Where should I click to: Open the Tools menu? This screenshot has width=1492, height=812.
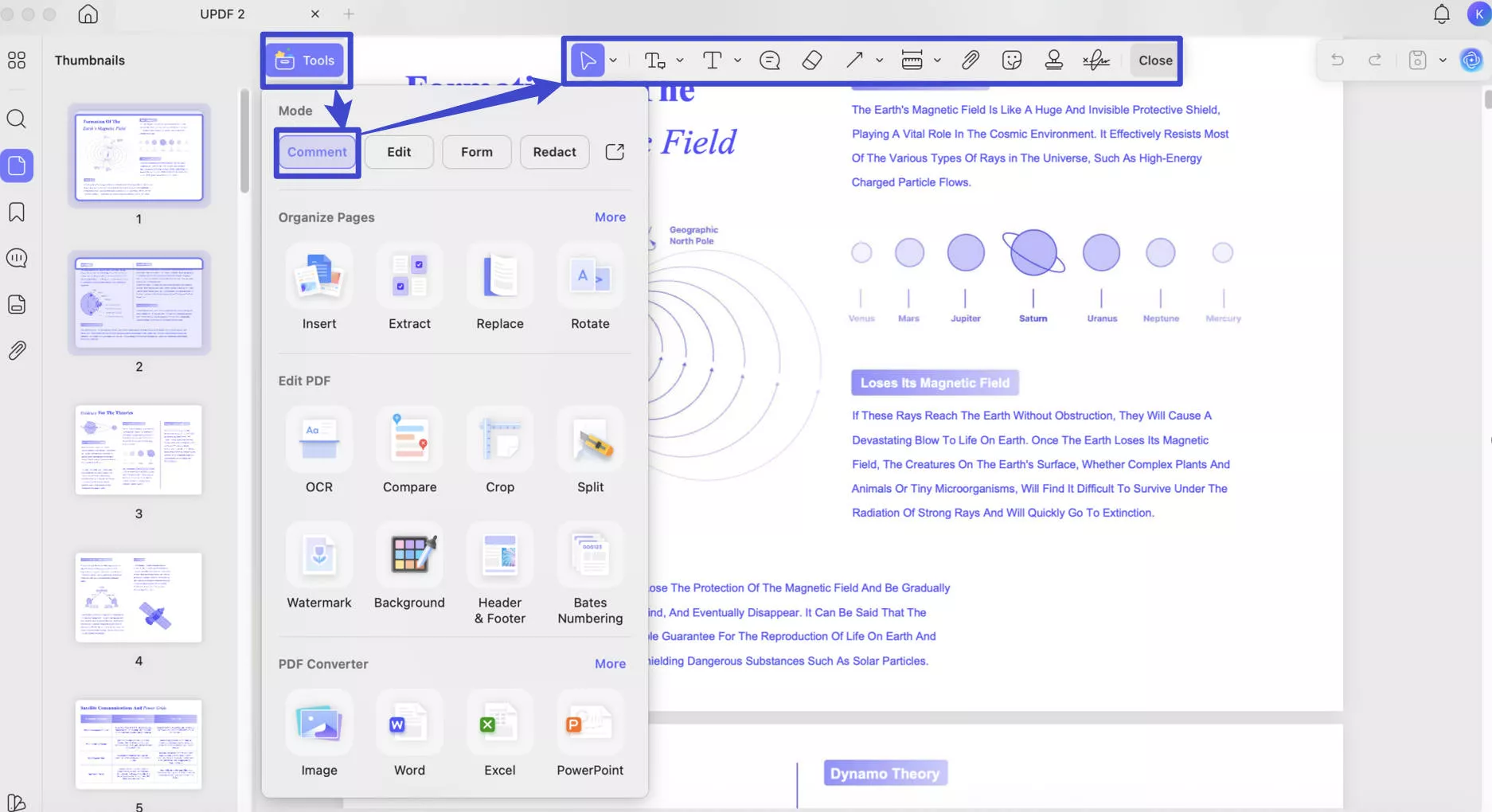click(x=306, y=60)
